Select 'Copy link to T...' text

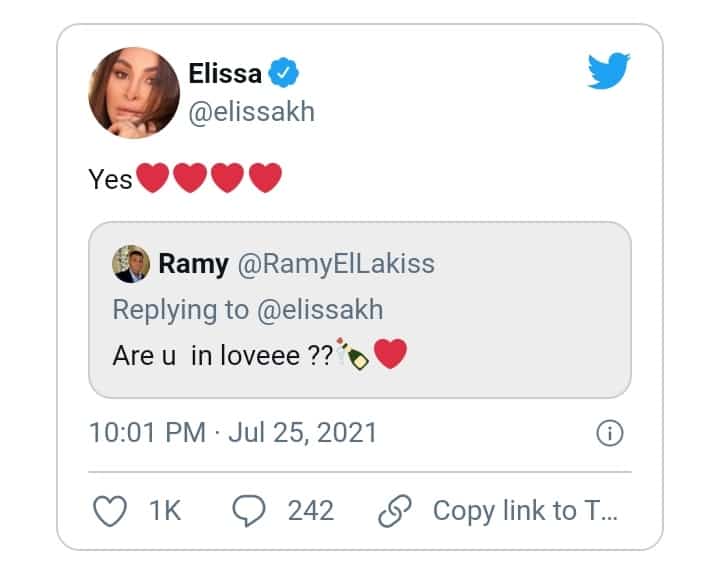point(525,511)
